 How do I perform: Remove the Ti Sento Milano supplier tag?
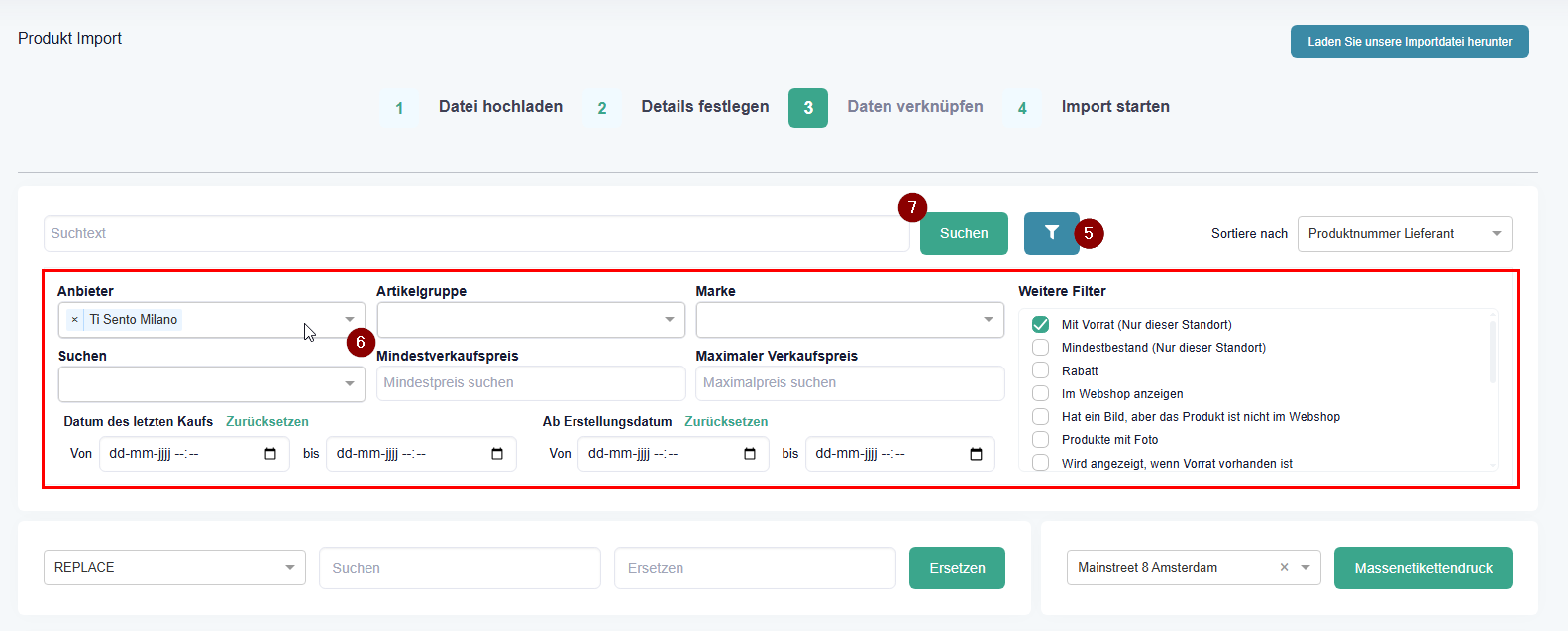click(x=75, y=320)
